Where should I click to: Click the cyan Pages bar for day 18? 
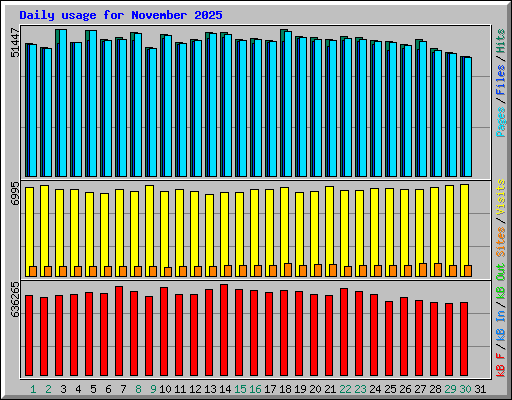tap(288, 104)
